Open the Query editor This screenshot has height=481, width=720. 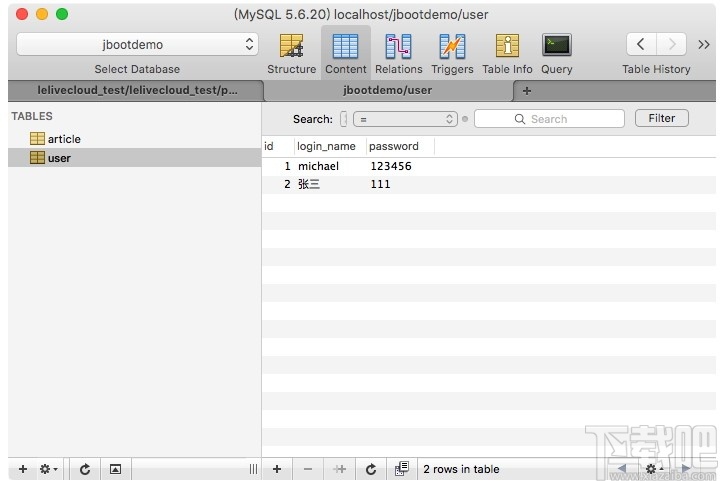(557, 54)
